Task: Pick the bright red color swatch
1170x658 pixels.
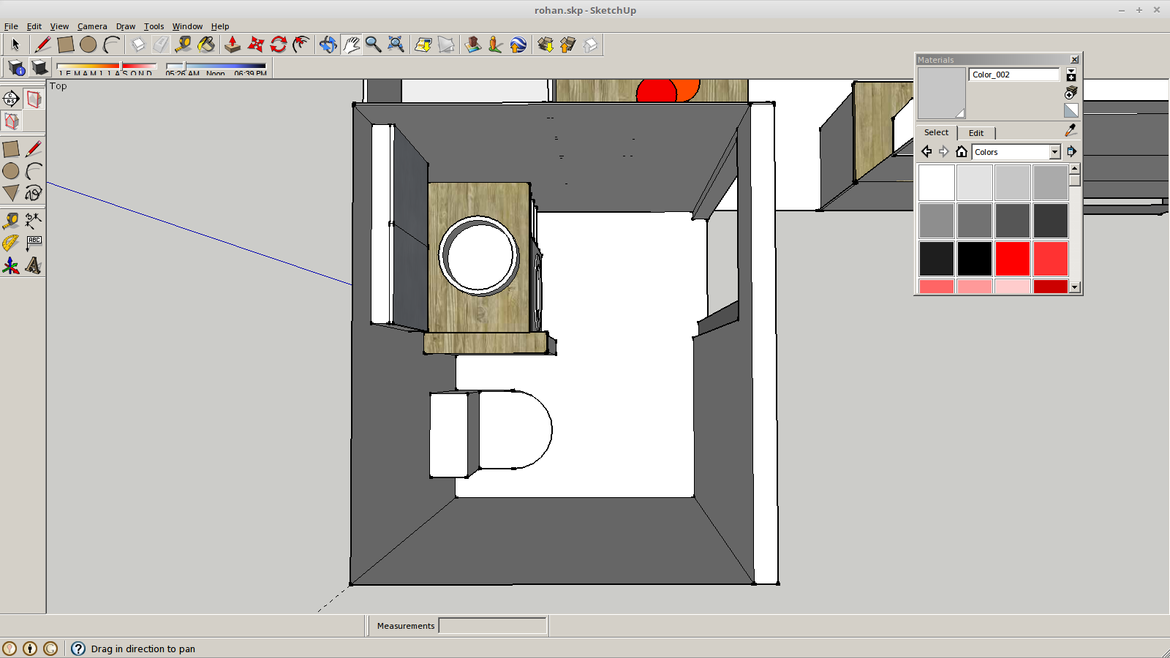Action: point(1012,258)
